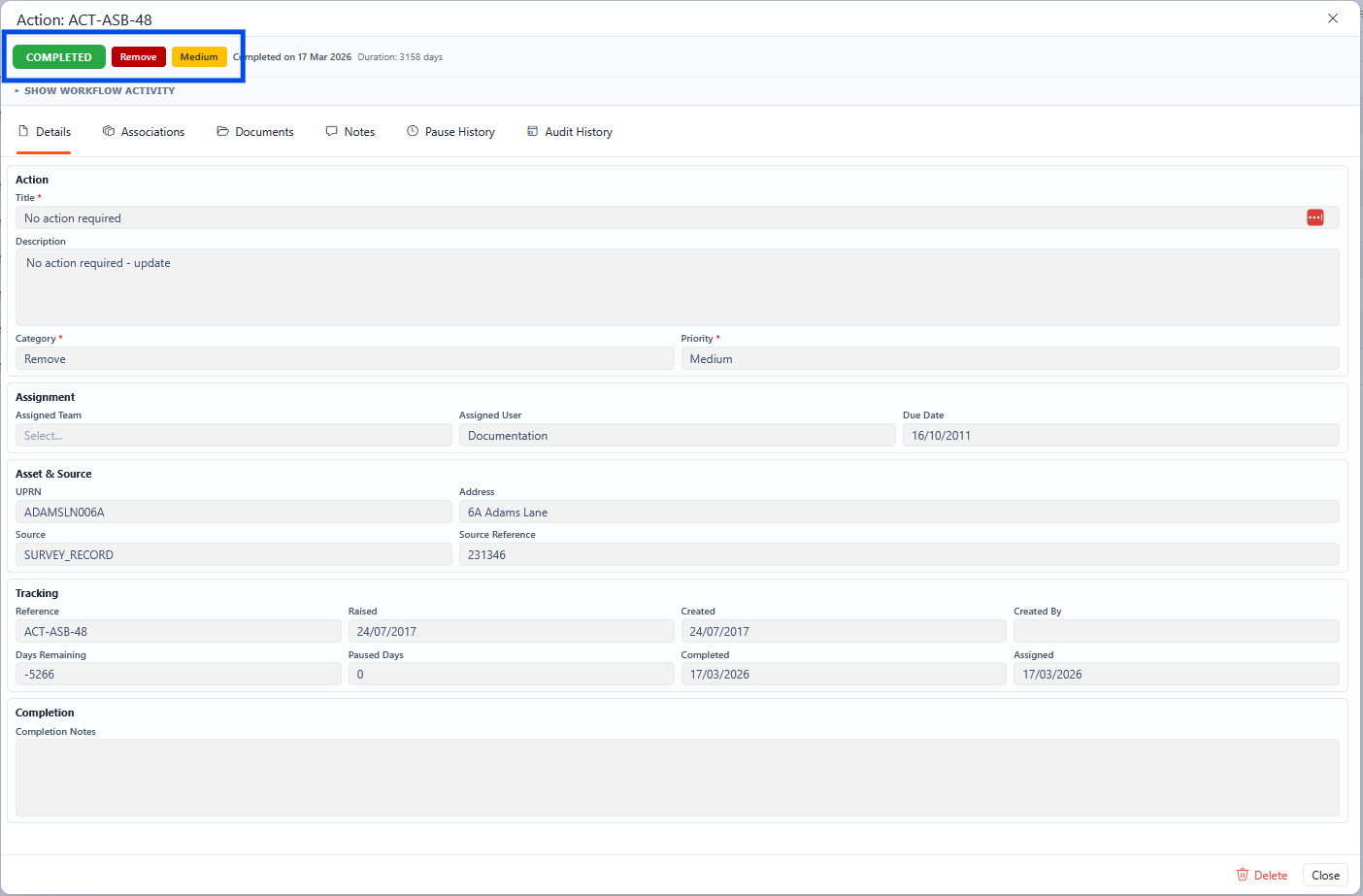
Task: Click the clock icon for Pause History
Action: [x=413, y=131]
